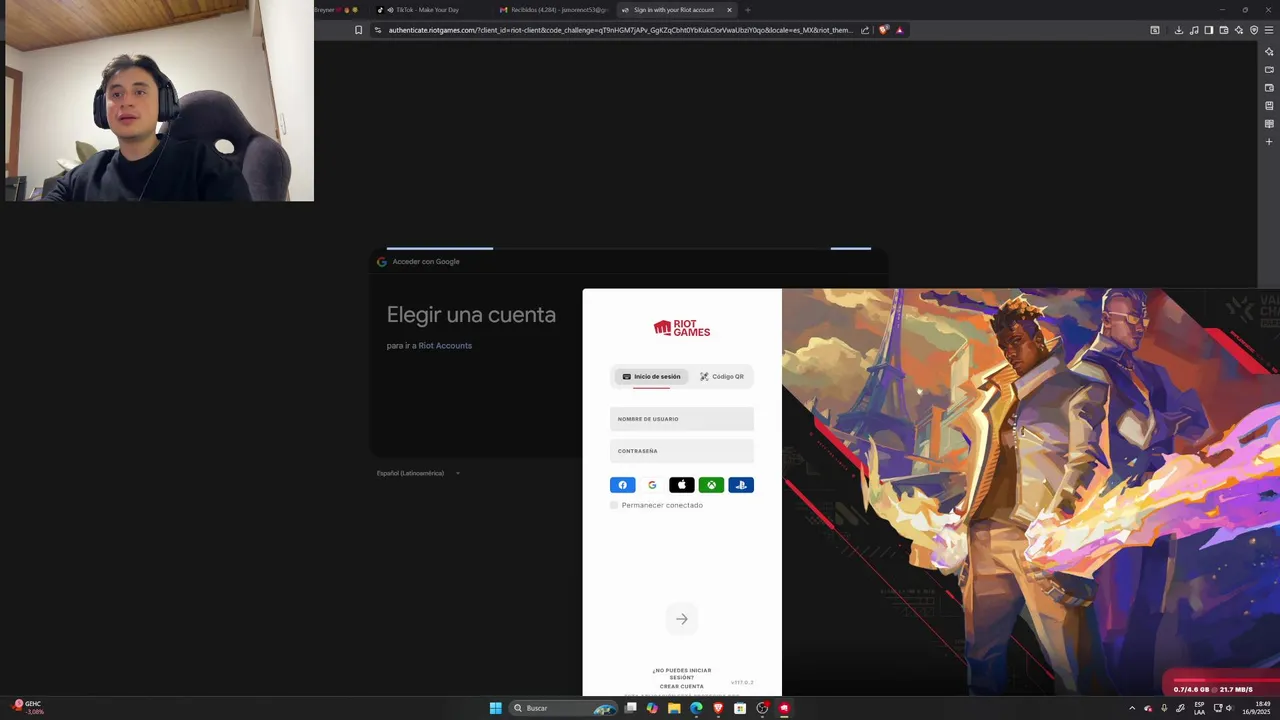Open File Explorer from the taskbar

coord(674,708)
